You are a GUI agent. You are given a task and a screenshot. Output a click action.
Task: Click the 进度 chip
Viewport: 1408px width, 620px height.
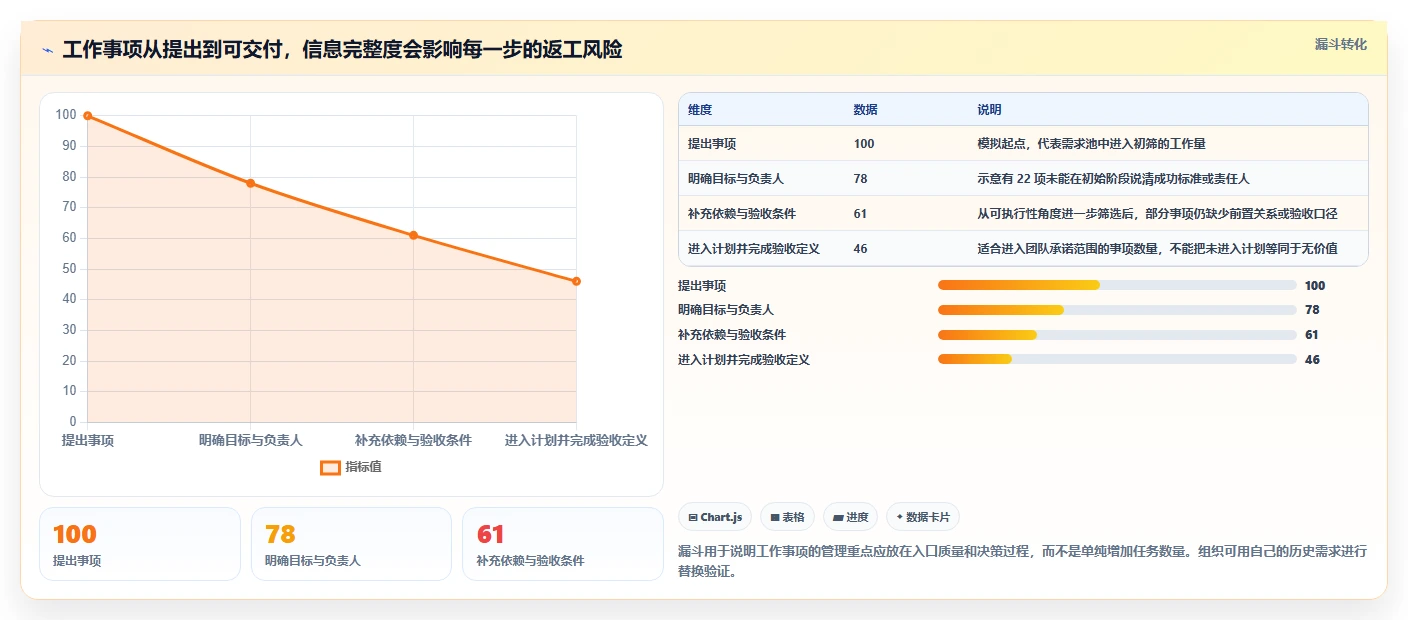coord(850,517)
